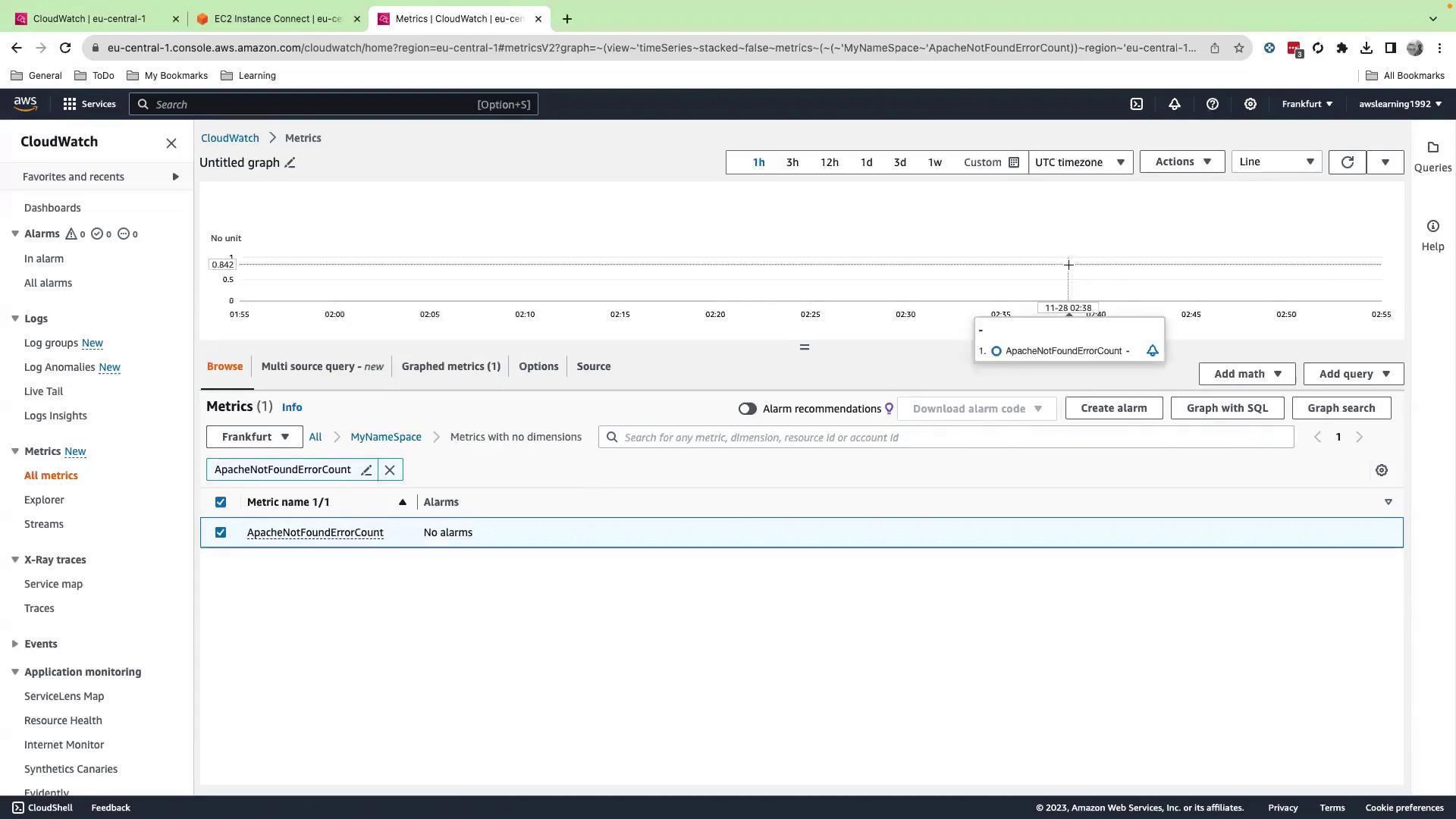
Task: Open a new browser tab
Action: pos(567,19)
